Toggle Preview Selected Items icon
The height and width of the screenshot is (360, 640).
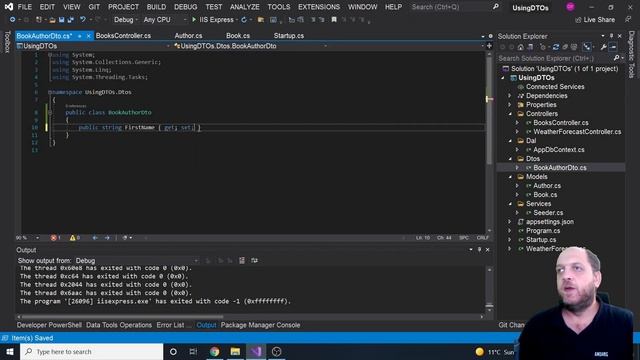click(613, 47)
